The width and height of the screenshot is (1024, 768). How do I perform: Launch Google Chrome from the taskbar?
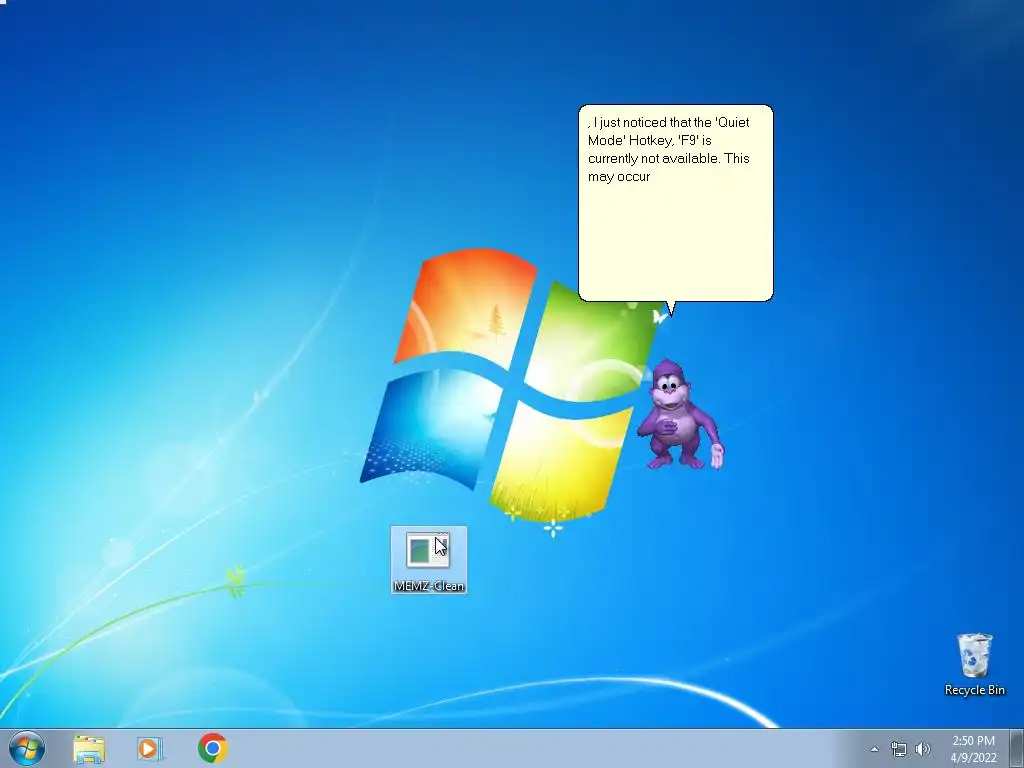click(x=213, y=748)
